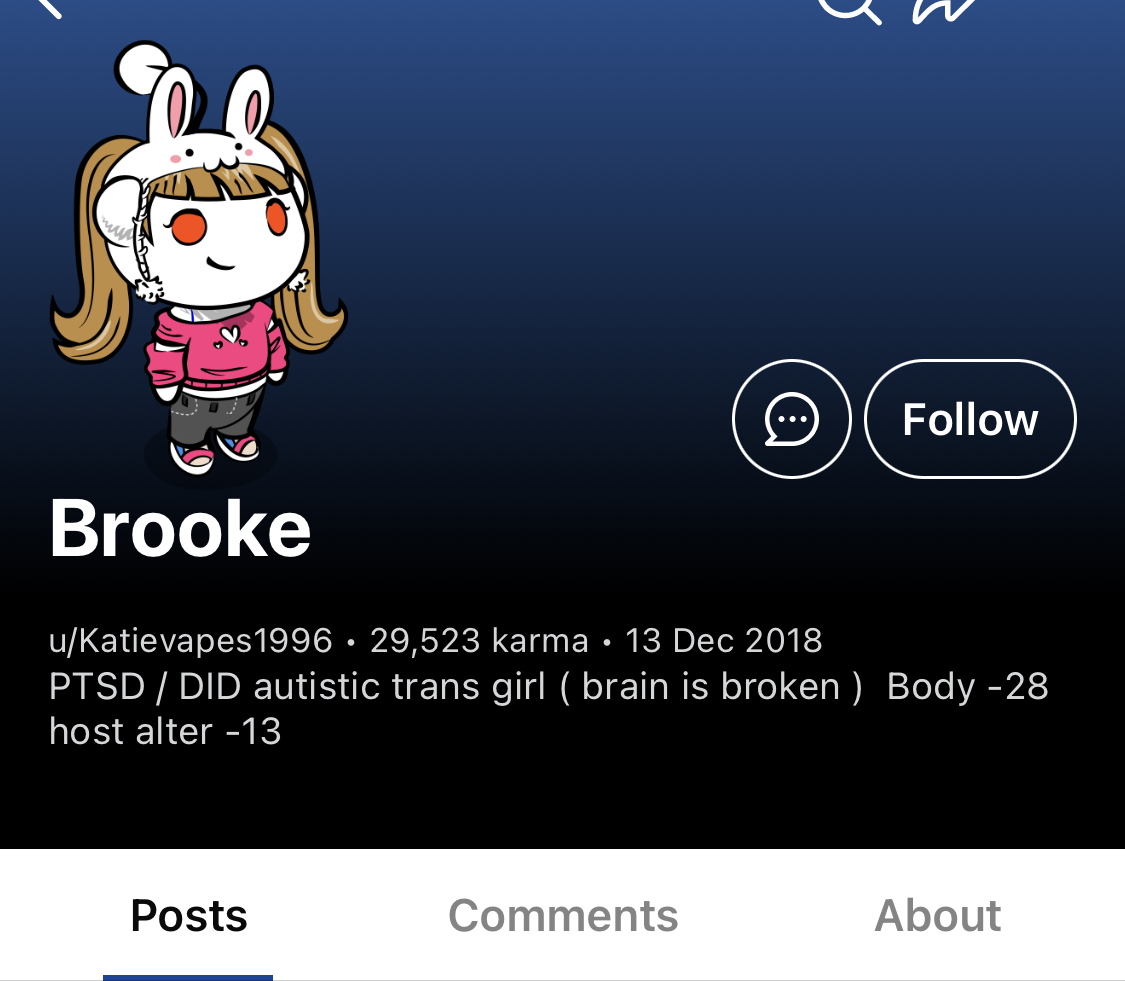Tap the username u/Katievapes1996
Viewport: 1125px width, 981px height.
point(191,640)
